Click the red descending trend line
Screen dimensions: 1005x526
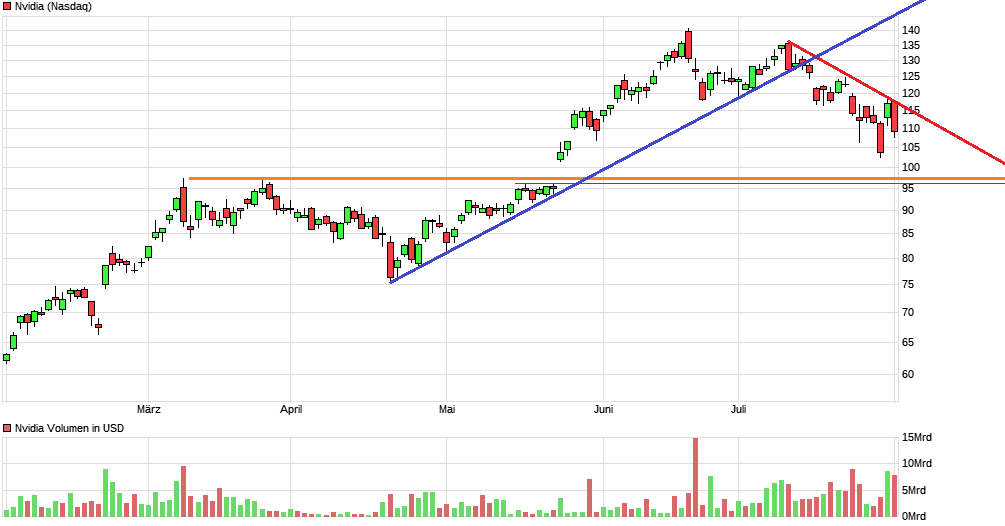[896, 102]
